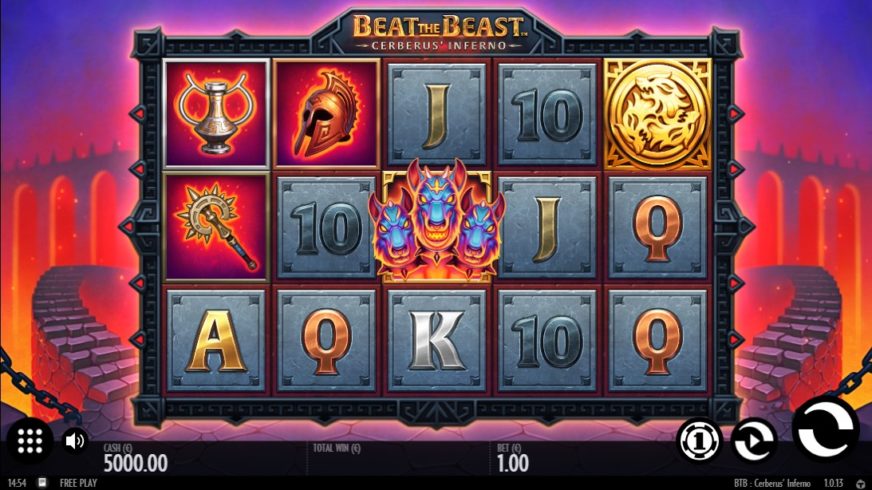Click the golden Cerberus emblem scatter symbol

(657, 114)
